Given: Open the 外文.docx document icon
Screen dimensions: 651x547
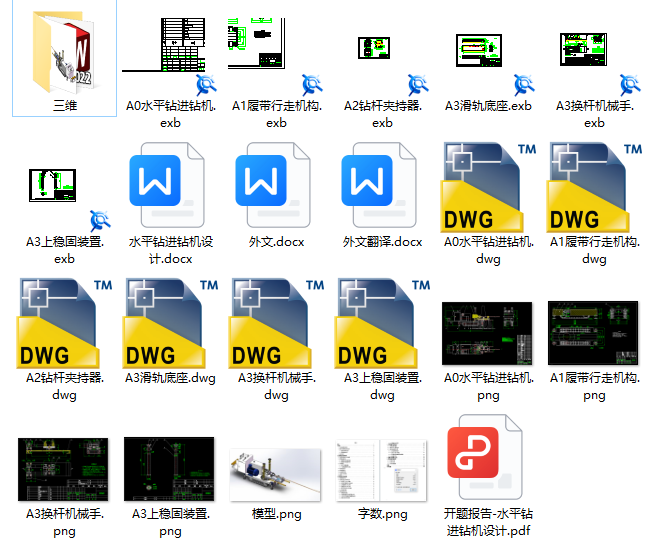Looking at the screenshot, I should (x=274, y=185).
